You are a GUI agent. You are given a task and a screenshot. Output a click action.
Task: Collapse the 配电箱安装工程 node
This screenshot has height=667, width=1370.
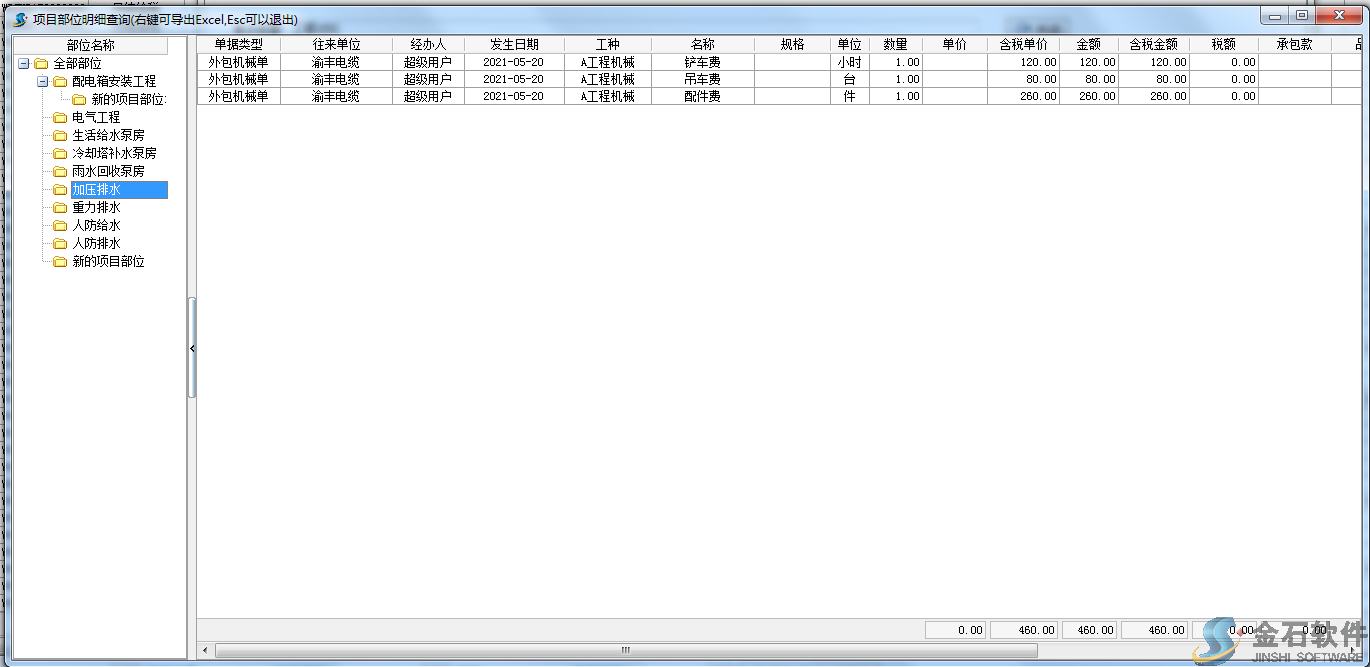[x=43, y=81]
